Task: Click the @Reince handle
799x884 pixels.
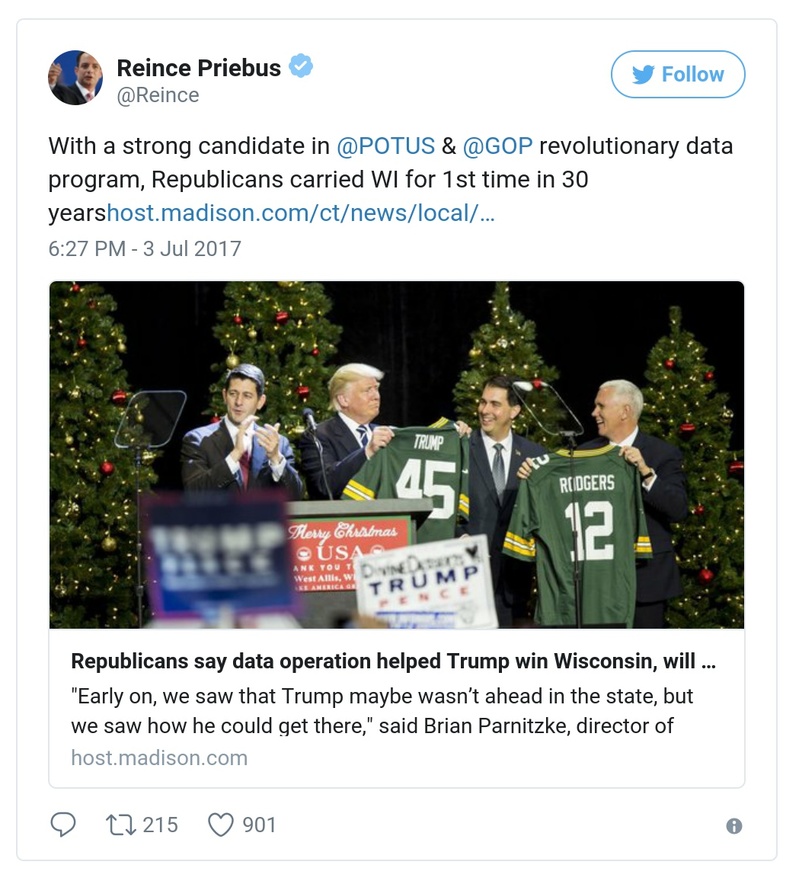Action: [158, 95]
